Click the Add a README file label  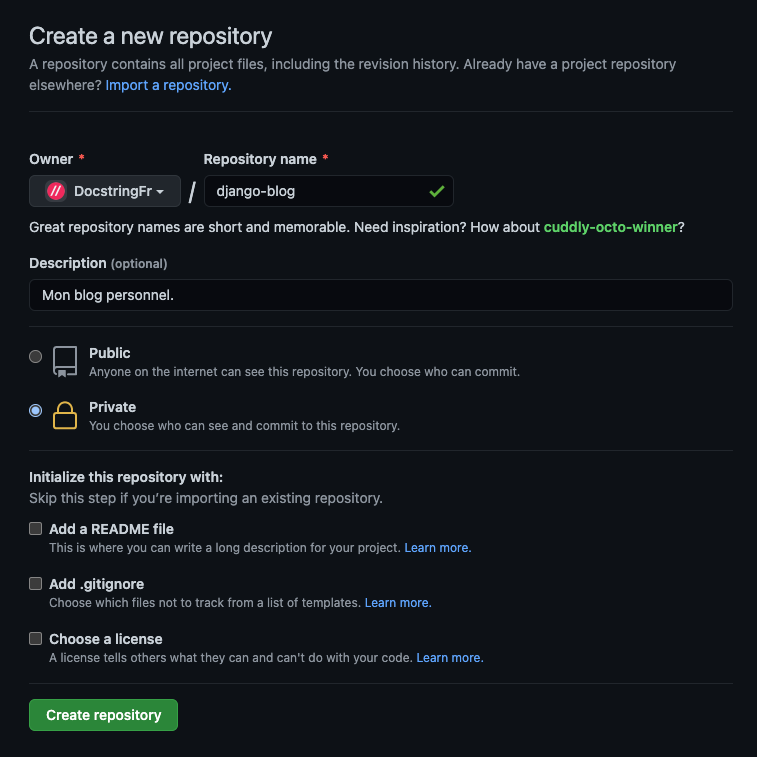112,529
